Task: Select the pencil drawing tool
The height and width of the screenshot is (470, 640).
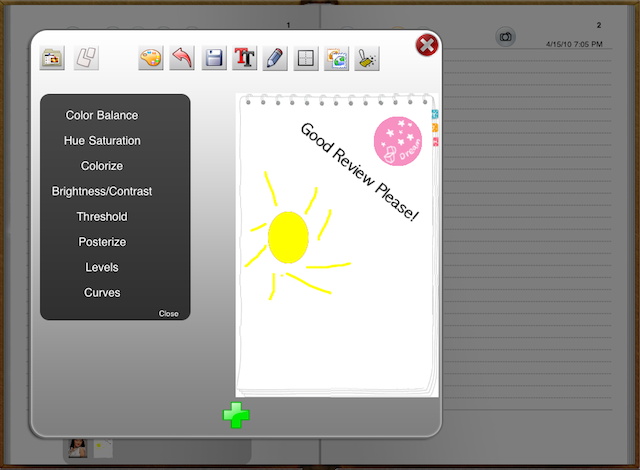Action: click(x=275, y=58)
